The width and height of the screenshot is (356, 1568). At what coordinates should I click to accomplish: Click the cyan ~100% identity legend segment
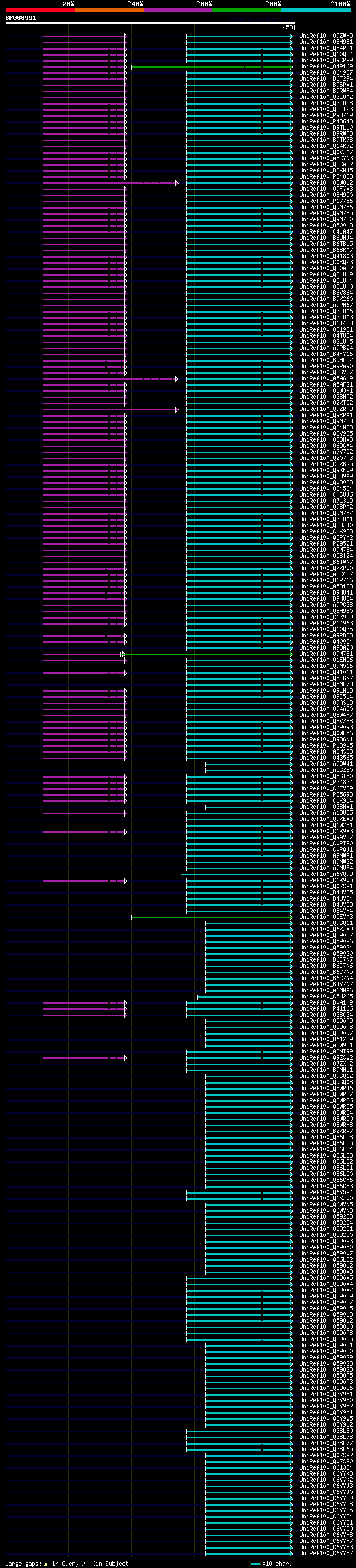coord(316,11)
